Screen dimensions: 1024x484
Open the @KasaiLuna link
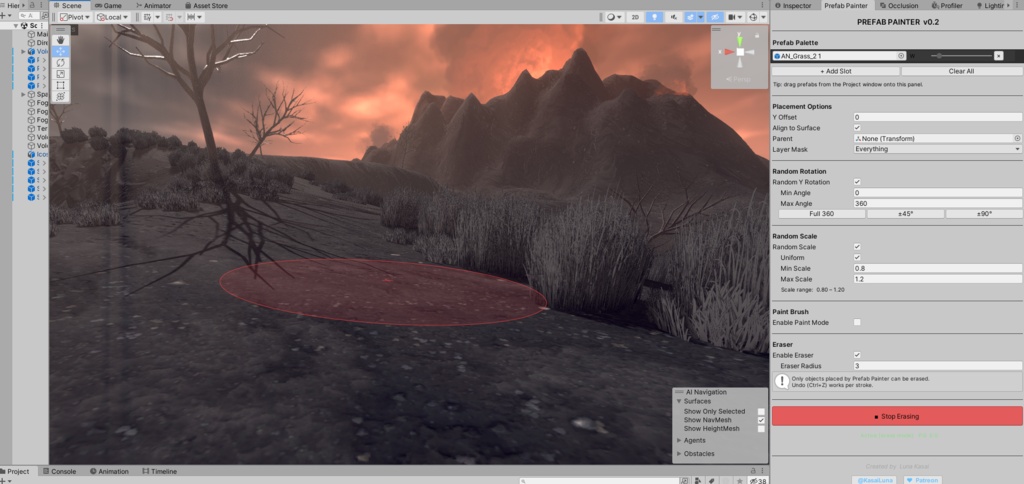coord(876,480)
